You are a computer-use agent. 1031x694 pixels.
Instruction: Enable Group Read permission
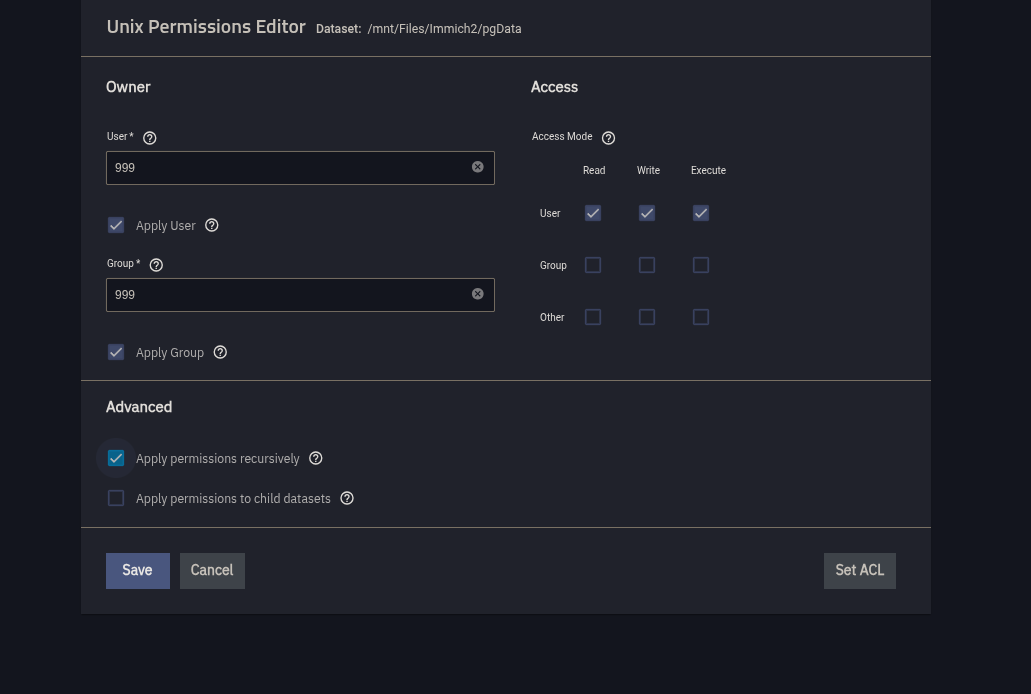point(593,265)
